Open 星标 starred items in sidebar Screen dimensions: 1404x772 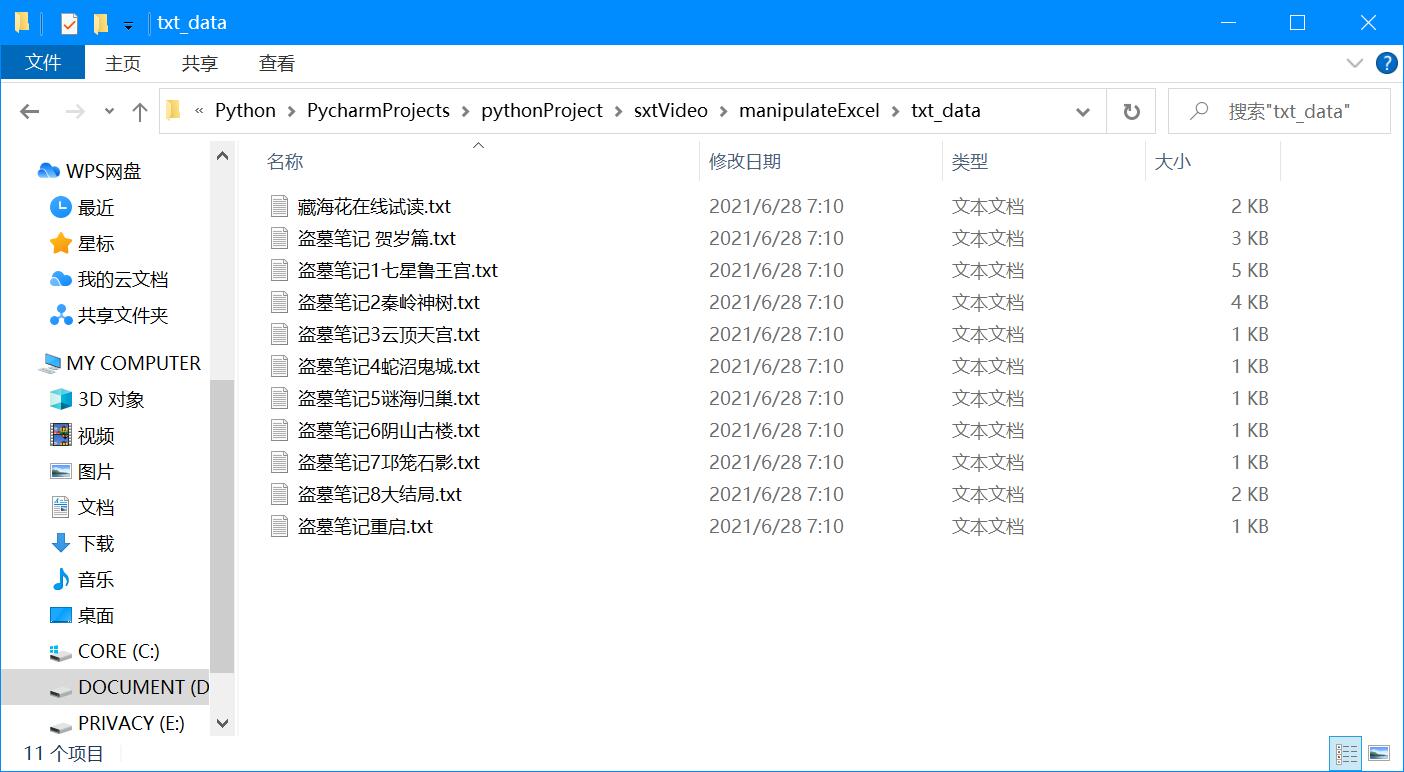coord(96,243)
